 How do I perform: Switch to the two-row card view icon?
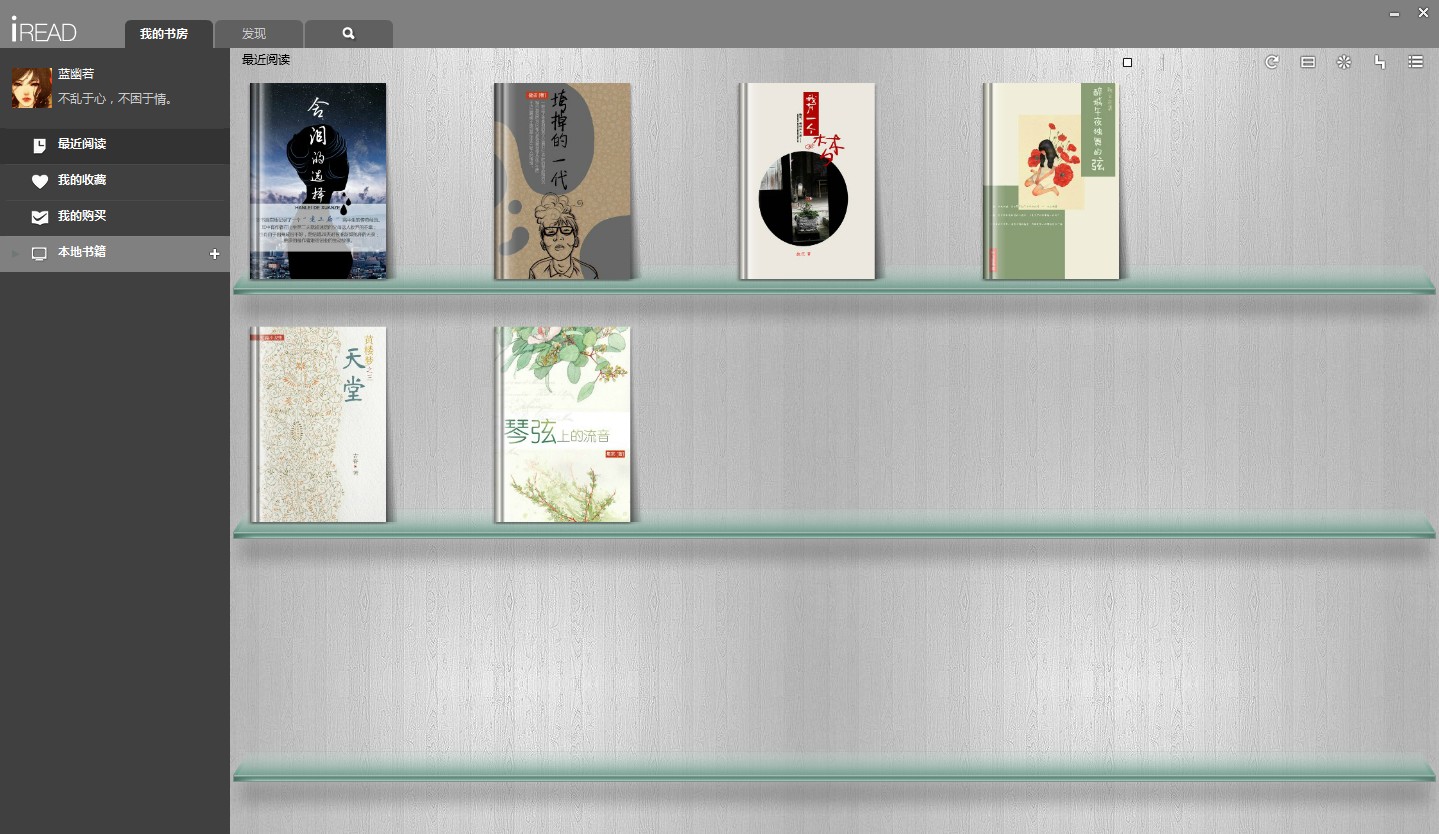[x=1307, y=62]
